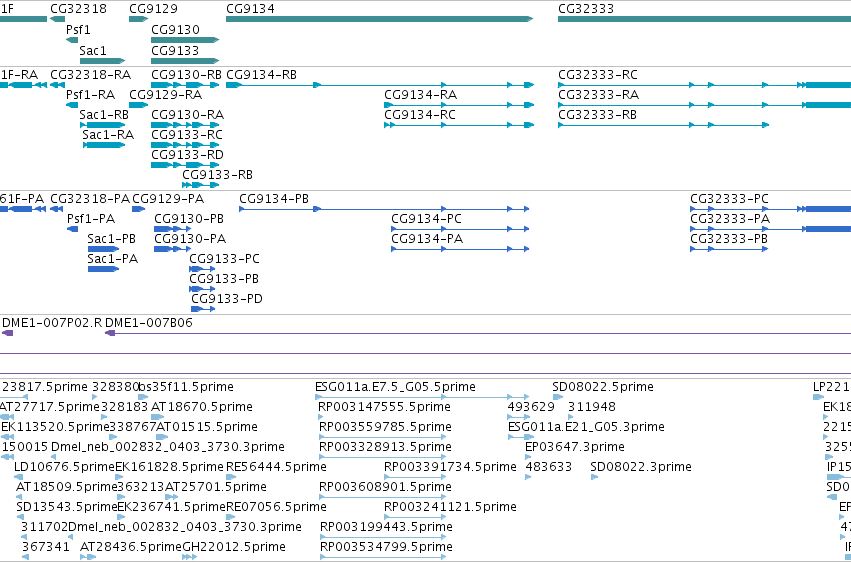Click EST label RP003199443.5prime

[x=386, y=528]
